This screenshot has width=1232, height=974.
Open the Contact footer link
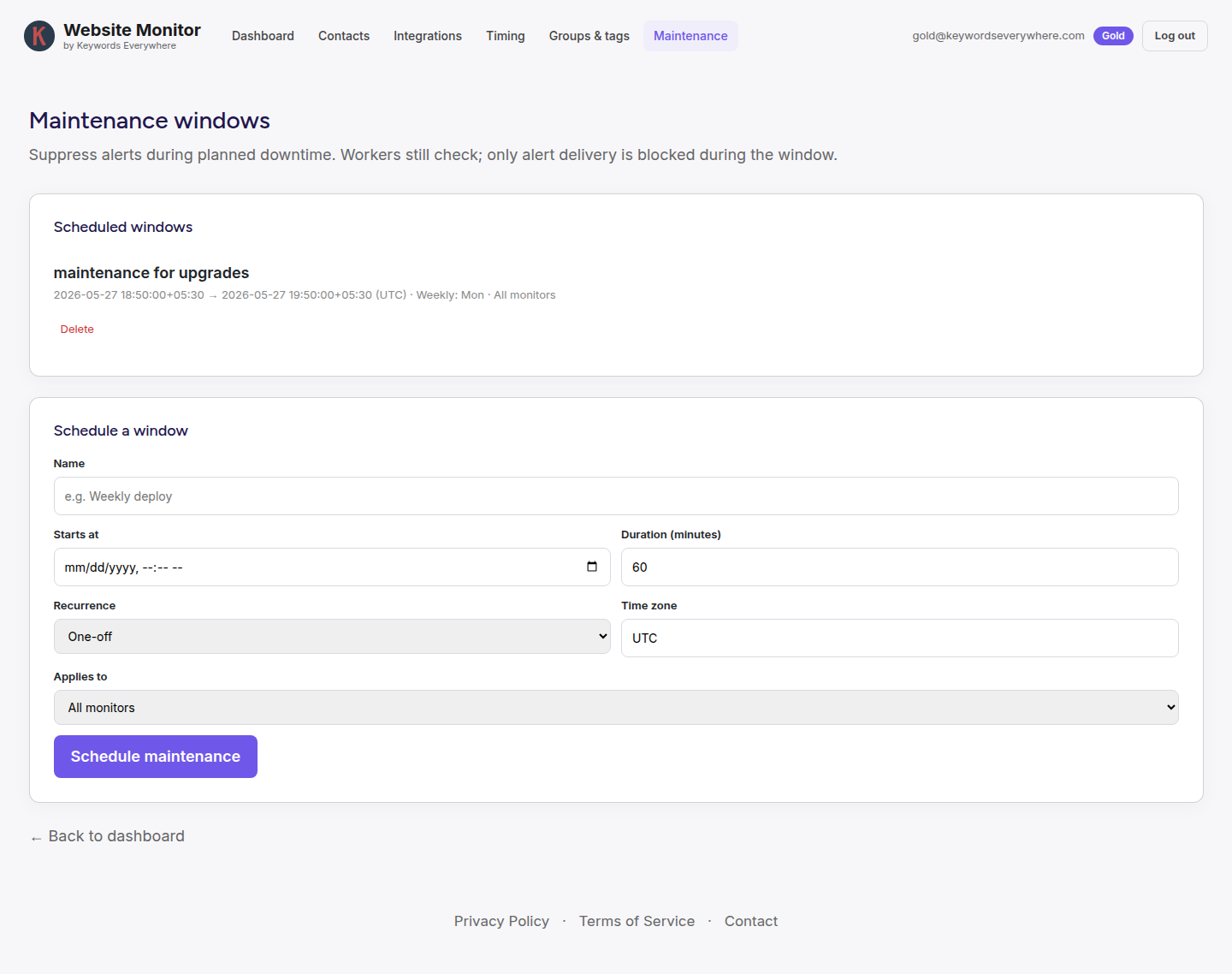(751, 921)
